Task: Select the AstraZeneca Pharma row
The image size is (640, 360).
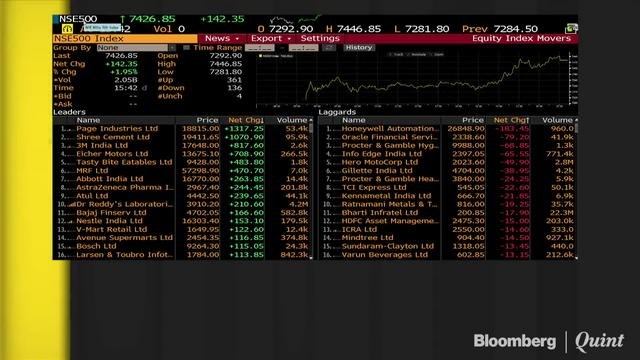Action: (x=181, y=187)
